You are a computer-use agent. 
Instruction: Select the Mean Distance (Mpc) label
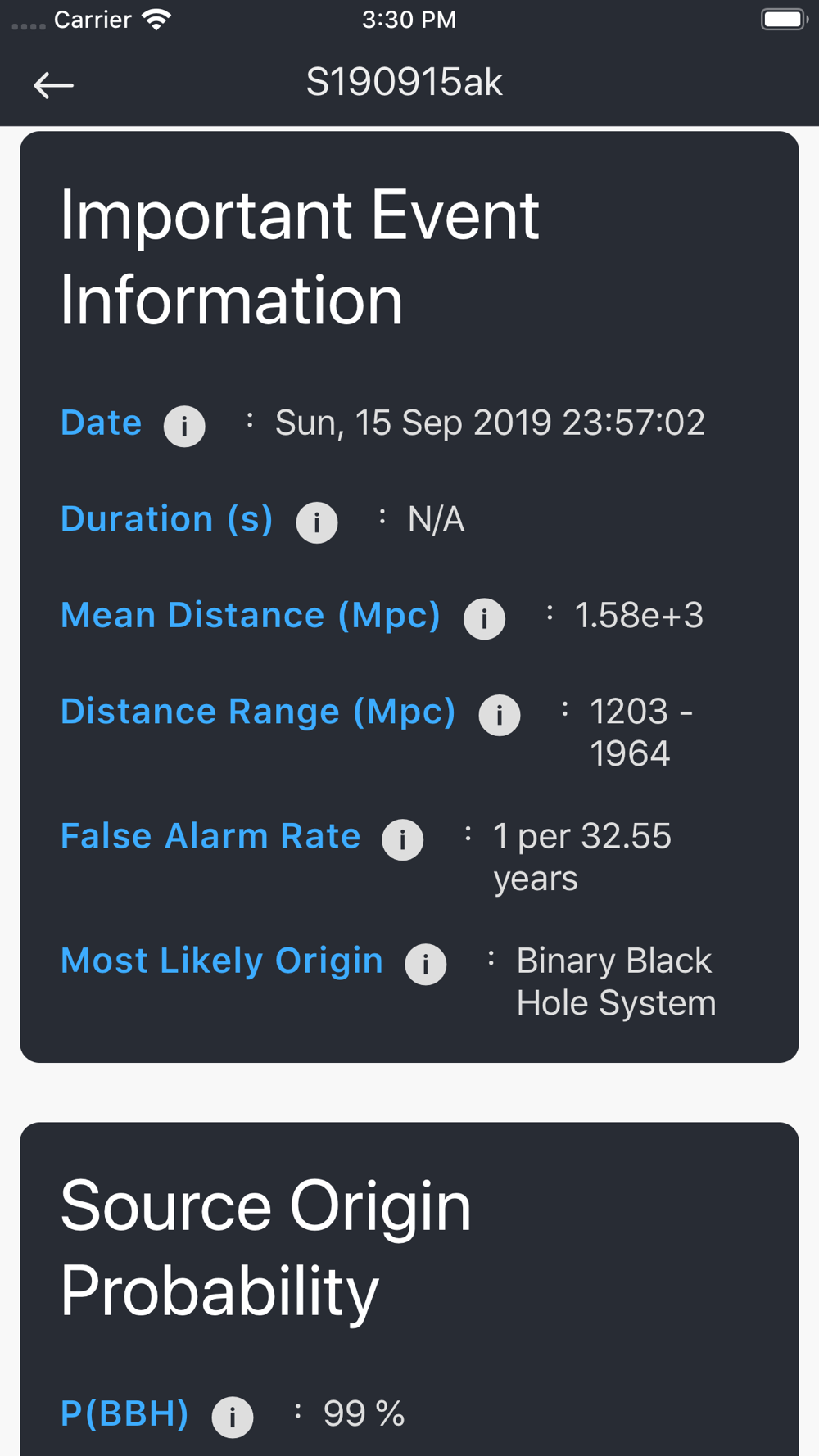click(251, 615)
